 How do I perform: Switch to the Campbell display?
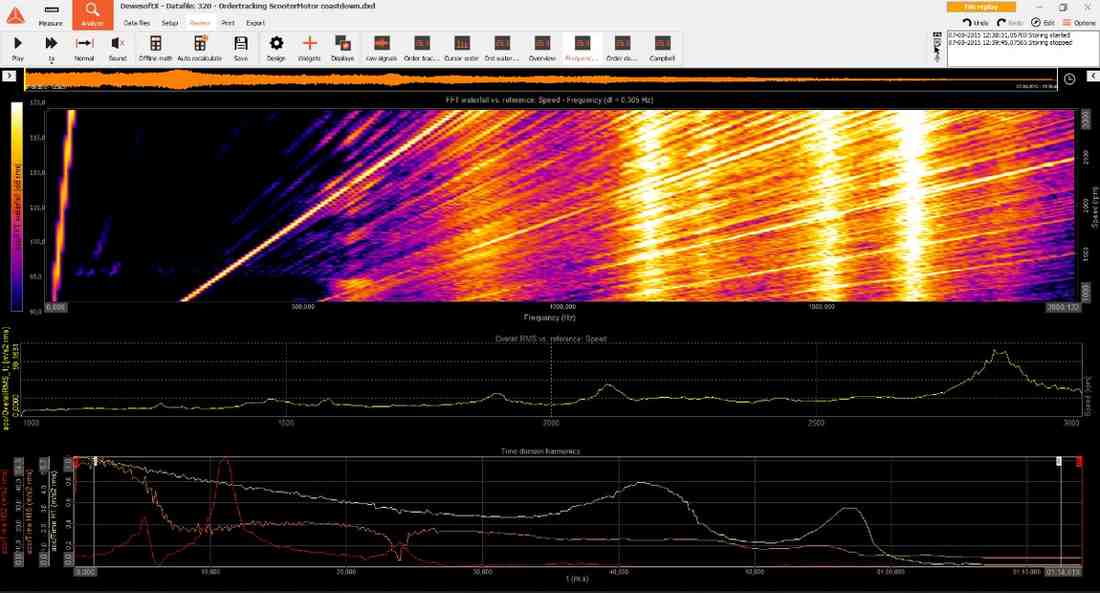(x=662, y=47)
